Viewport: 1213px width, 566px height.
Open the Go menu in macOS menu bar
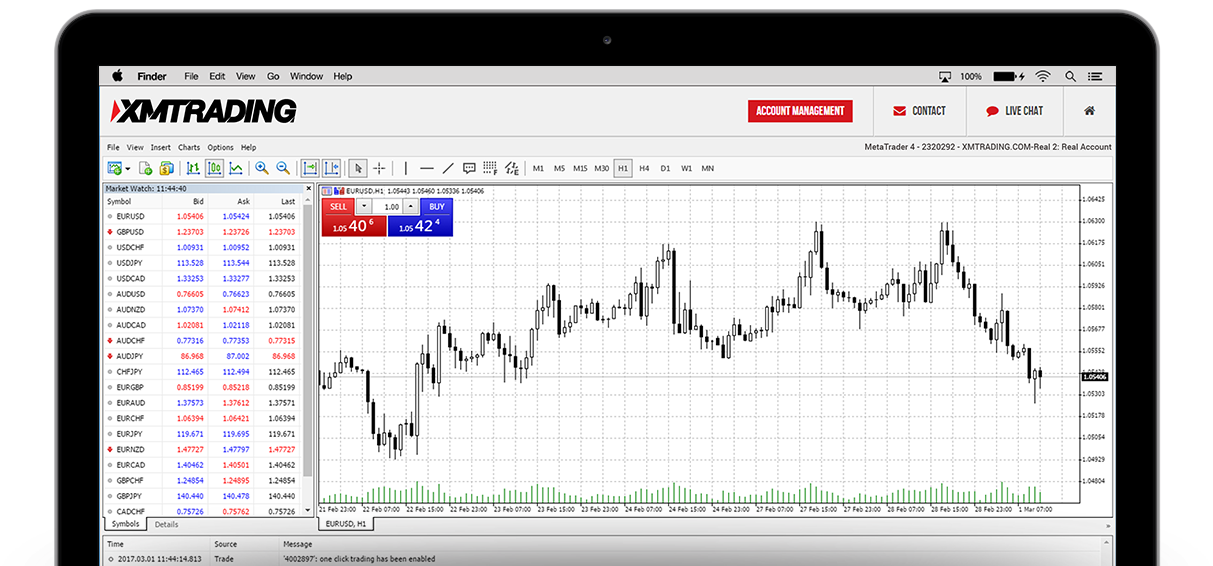click(x=273, y=76)
